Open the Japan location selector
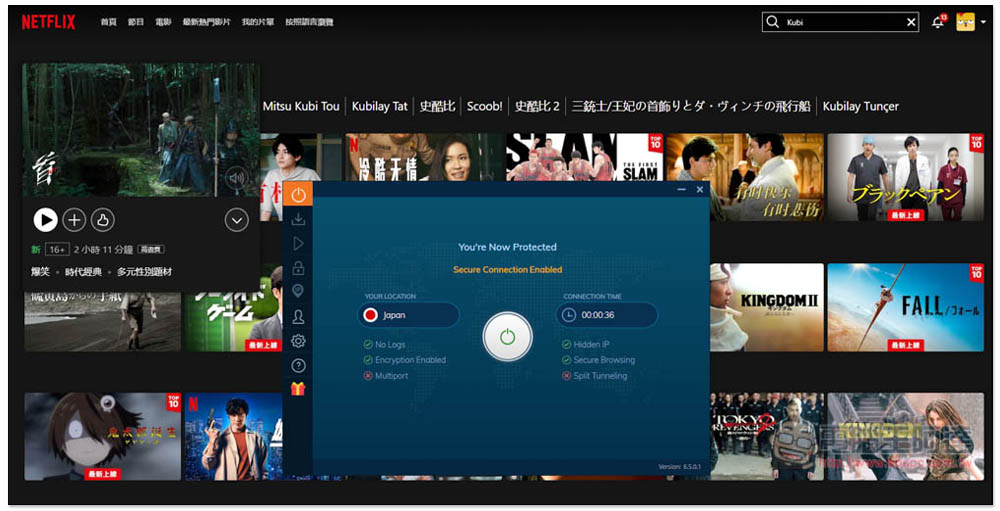Image resolution: width=1000 pixels, height=511 pixels. (x=408, y=315)
